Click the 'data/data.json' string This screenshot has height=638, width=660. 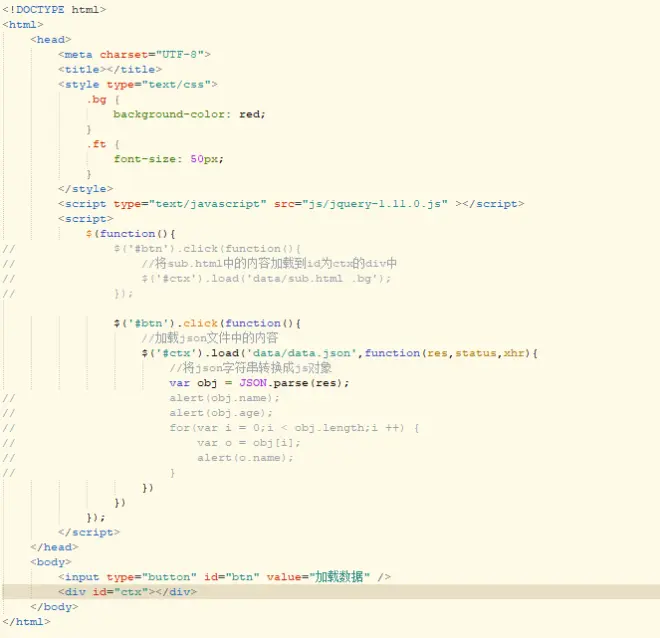point(301,354)
